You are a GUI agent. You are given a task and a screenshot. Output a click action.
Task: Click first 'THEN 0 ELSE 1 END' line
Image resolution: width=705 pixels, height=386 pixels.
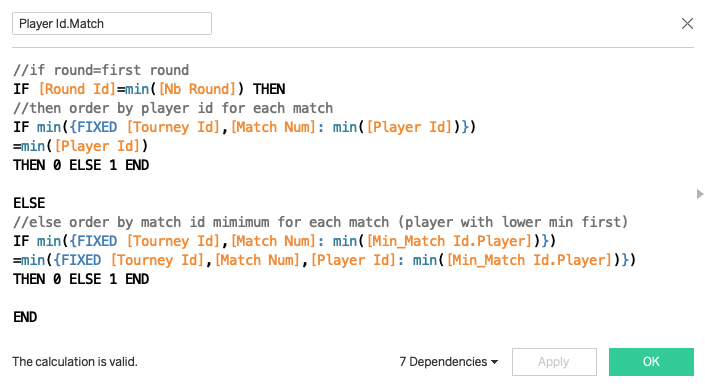pos(81,165)
